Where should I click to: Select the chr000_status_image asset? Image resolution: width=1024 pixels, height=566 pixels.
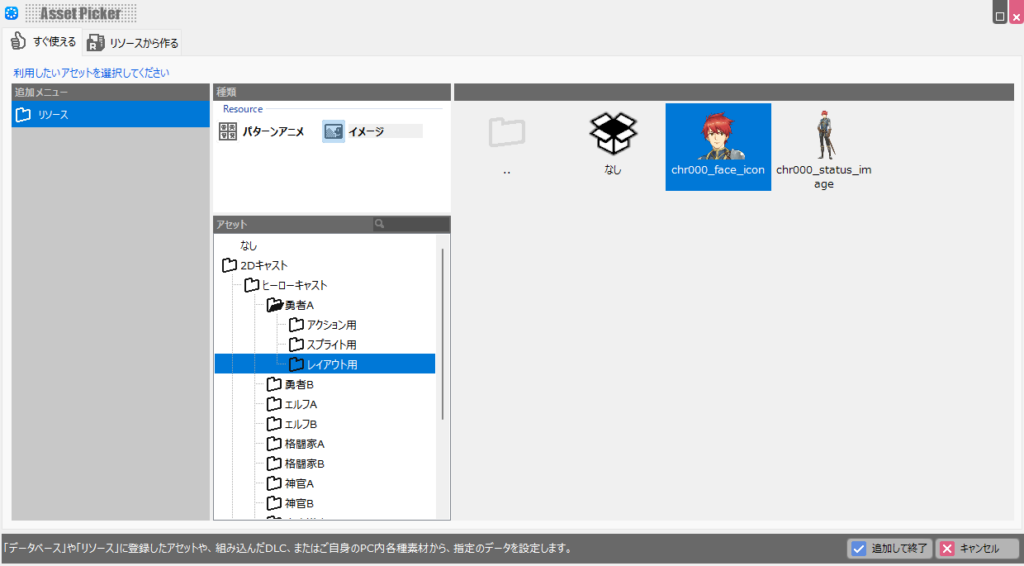tap(824, 140)
